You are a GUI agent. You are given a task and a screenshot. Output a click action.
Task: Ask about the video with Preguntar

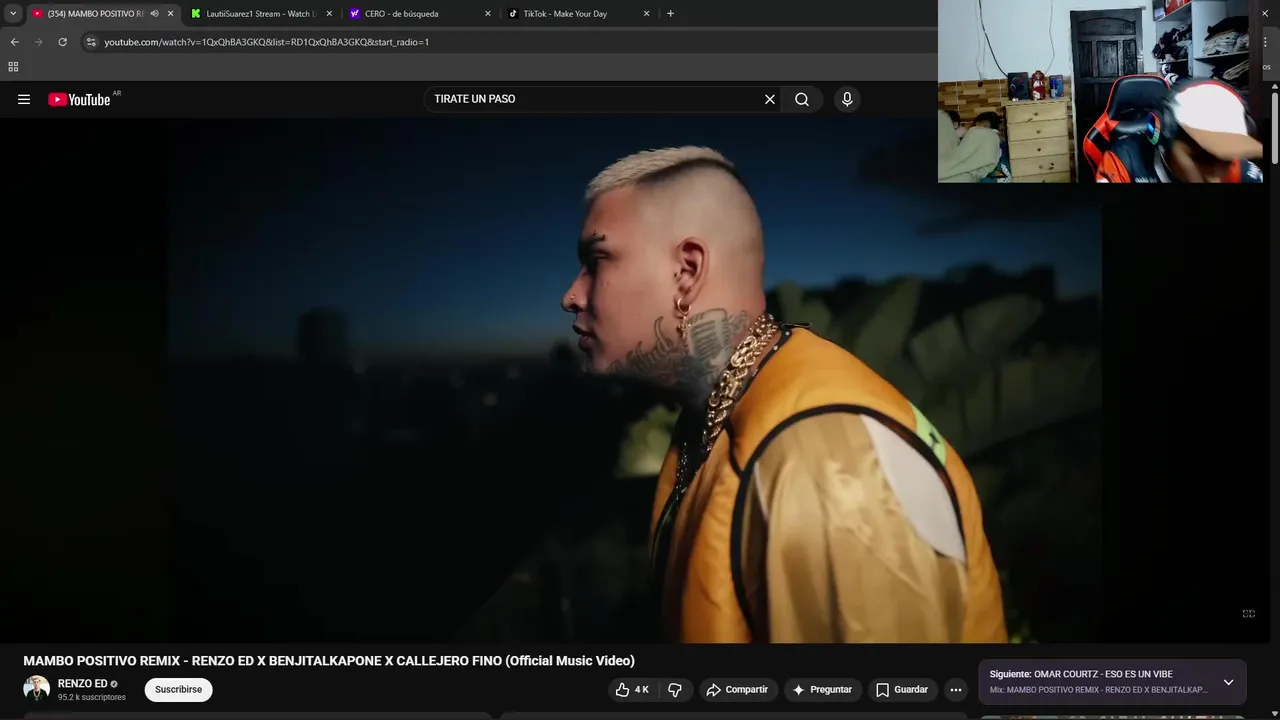coord(822,690)
